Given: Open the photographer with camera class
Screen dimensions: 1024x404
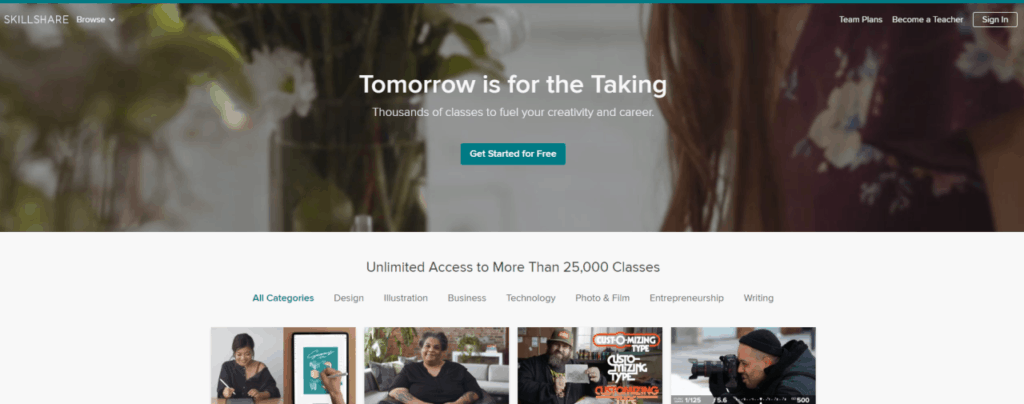Looking at the screenshot, I should (743, 365).
